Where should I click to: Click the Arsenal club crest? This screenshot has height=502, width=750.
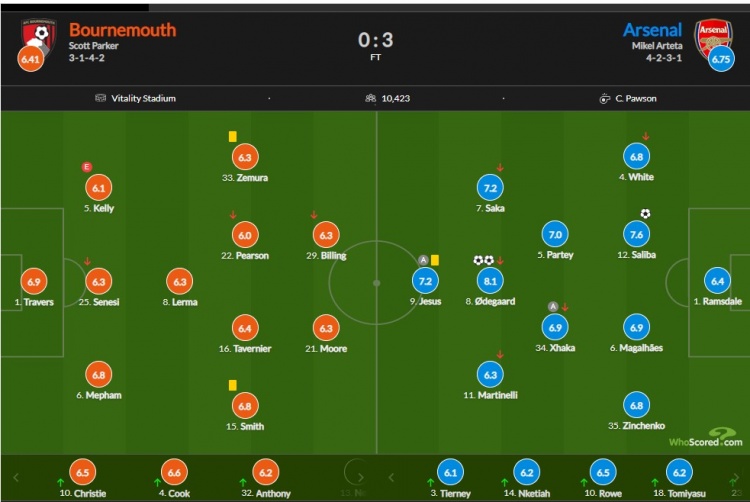713,38
